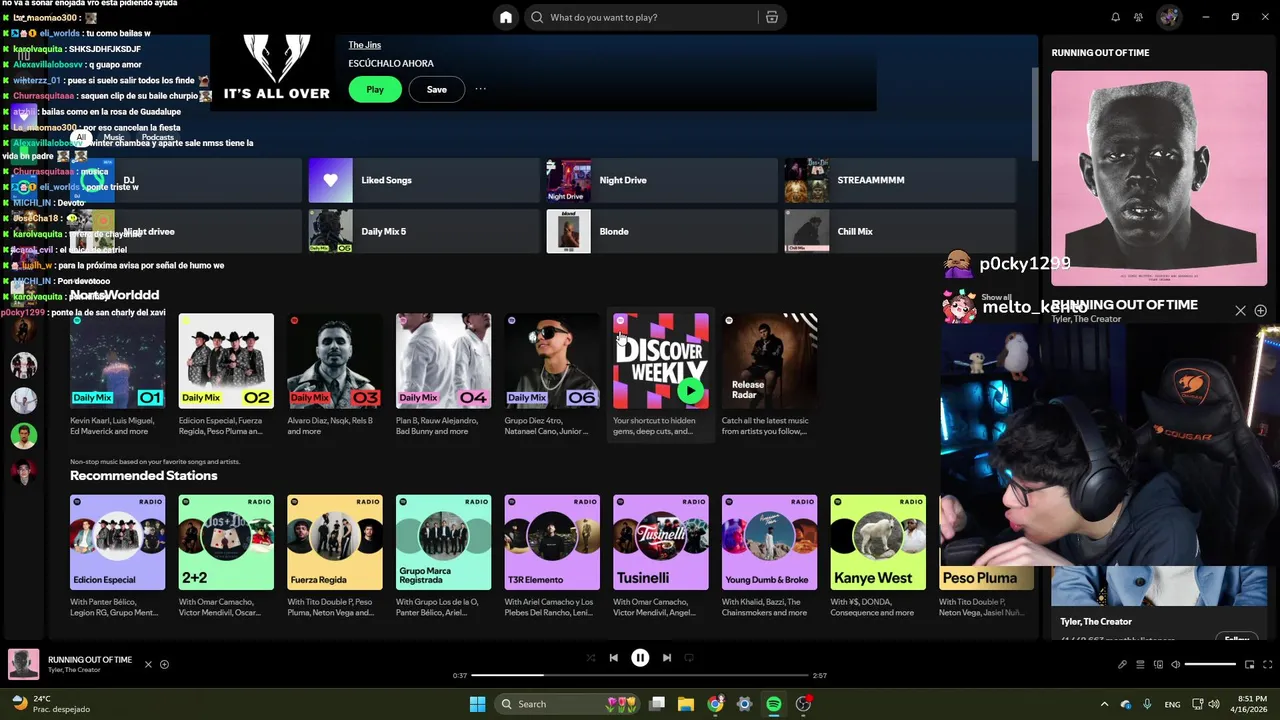Expand the system tray hidden icons chevron
This screenshot has width=1280, height=720.
1104,704
